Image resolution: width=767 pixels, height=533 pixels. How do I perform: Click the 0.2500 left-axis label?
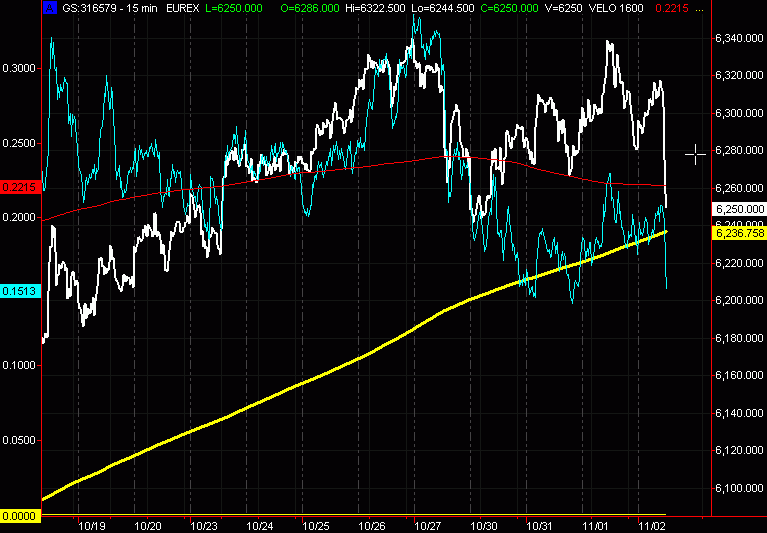[x=19, y=143]
